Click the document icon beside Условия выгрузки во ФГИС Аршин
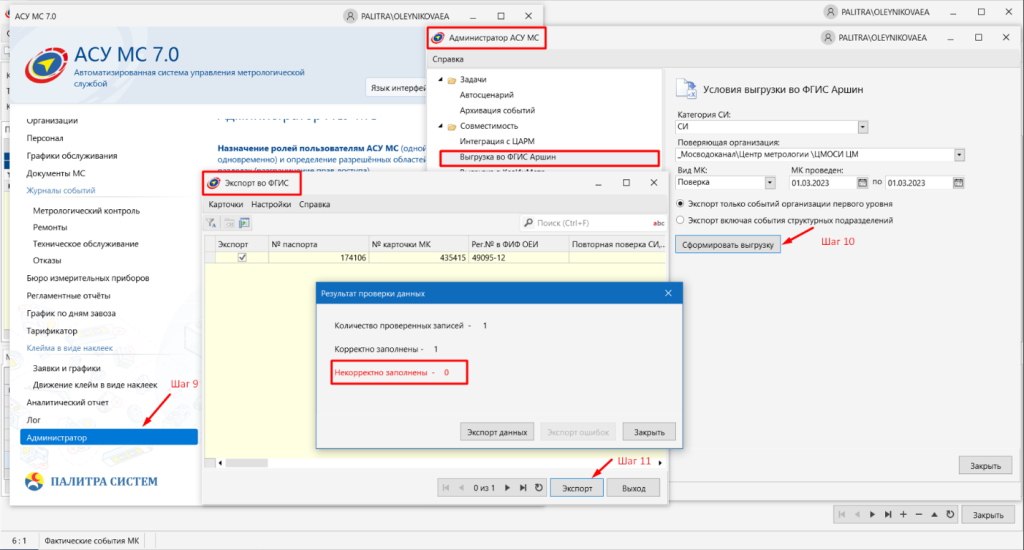 tap(686, 89)
